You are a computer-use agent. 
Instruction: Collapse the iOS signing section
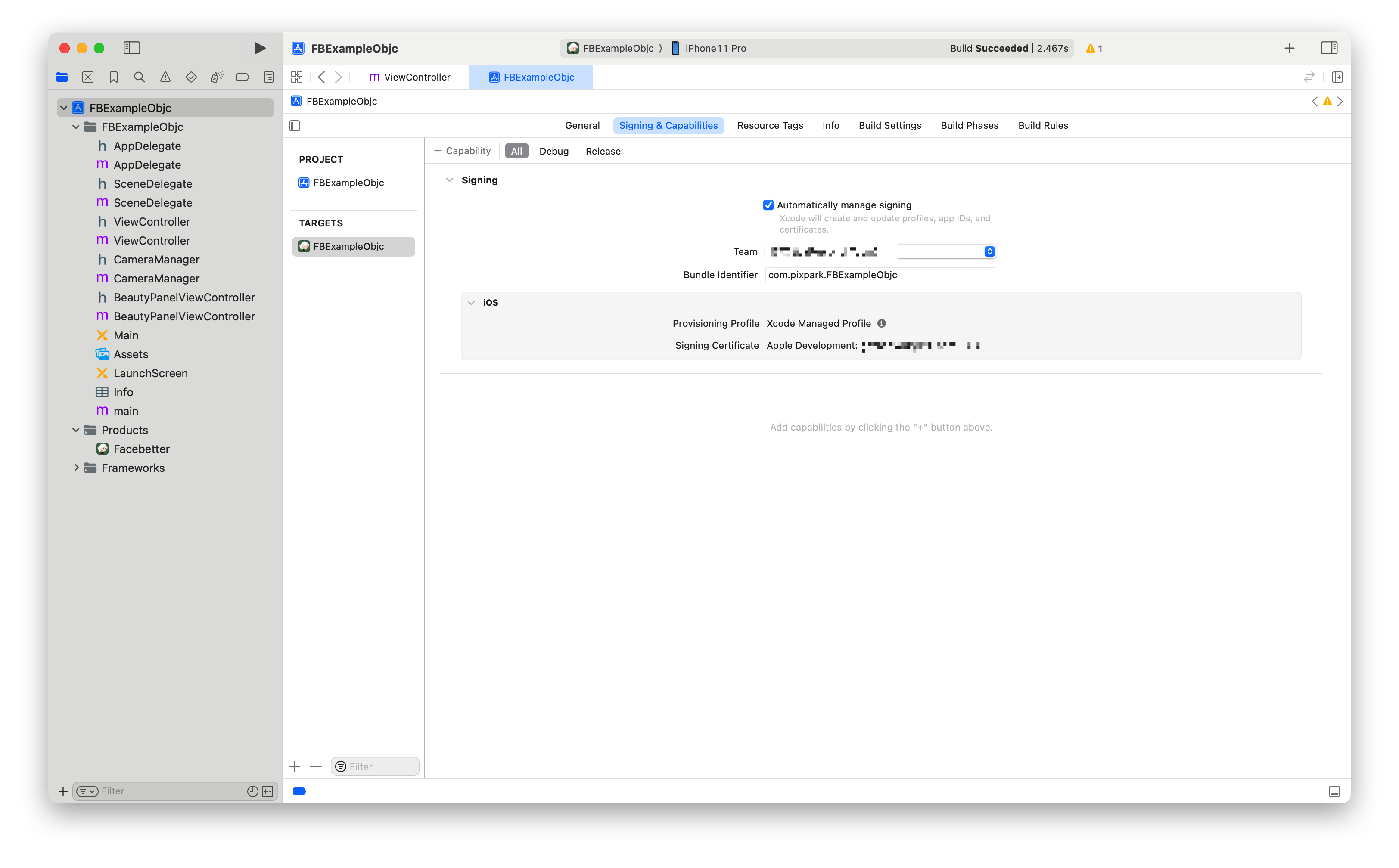[x=472, y=303]
